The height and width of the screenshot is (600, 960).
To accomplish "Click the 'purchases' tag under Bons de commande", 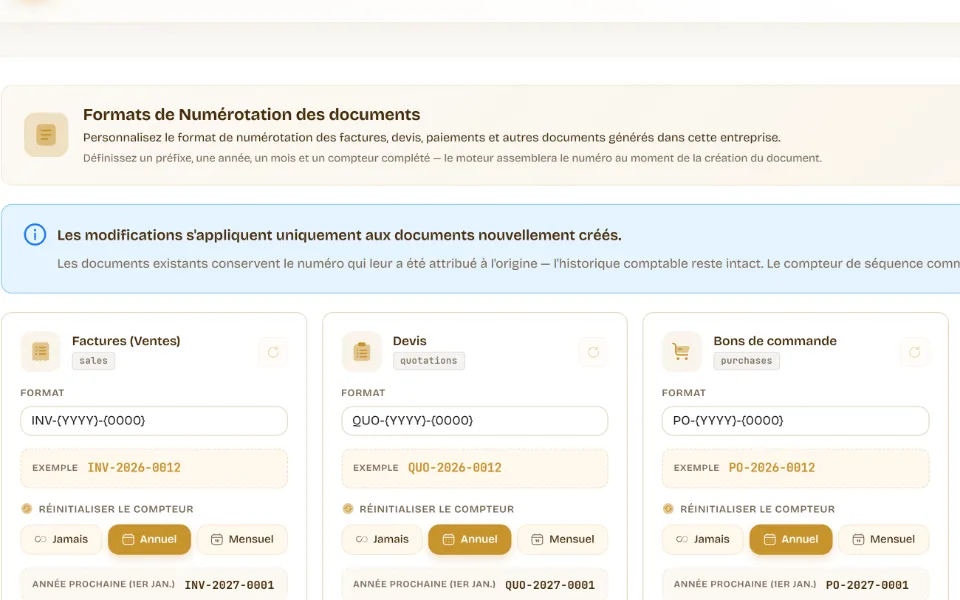I will click(746, 361).
